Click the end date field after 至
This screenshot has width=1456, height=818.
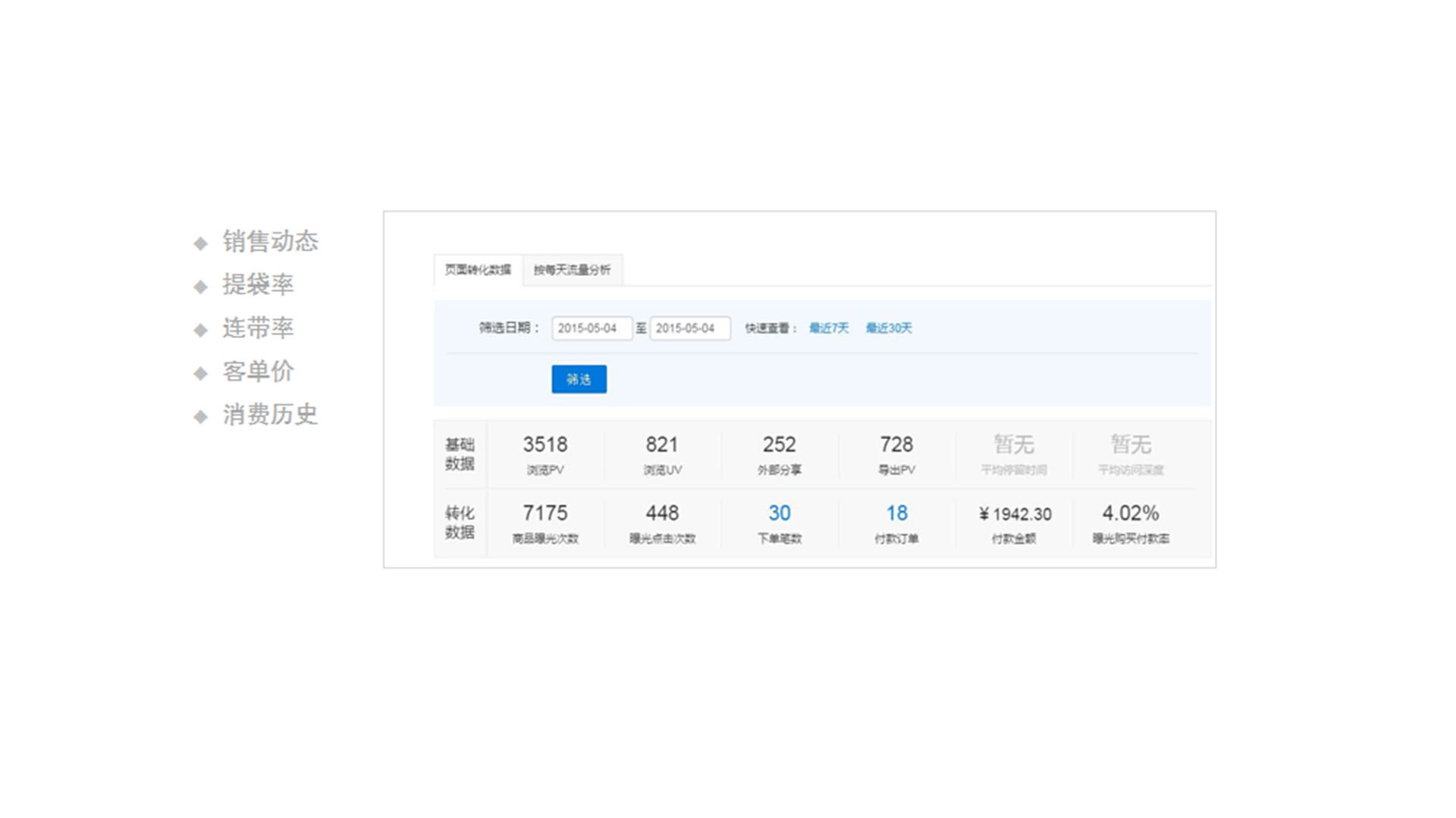click(x=690, y=328)
